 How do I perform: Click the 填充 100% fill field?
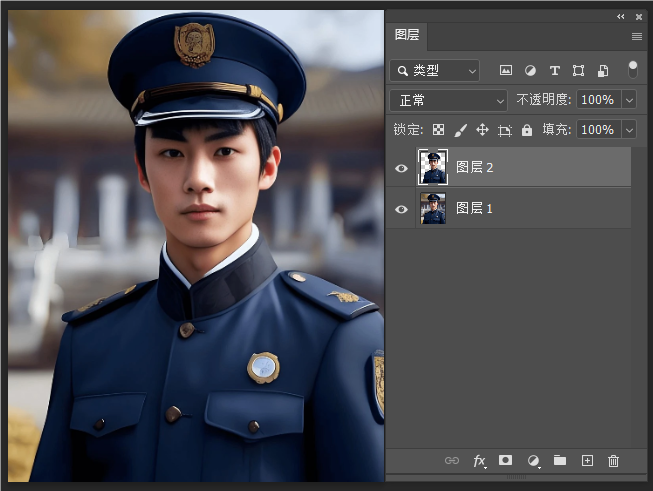[x=598, y=130]
